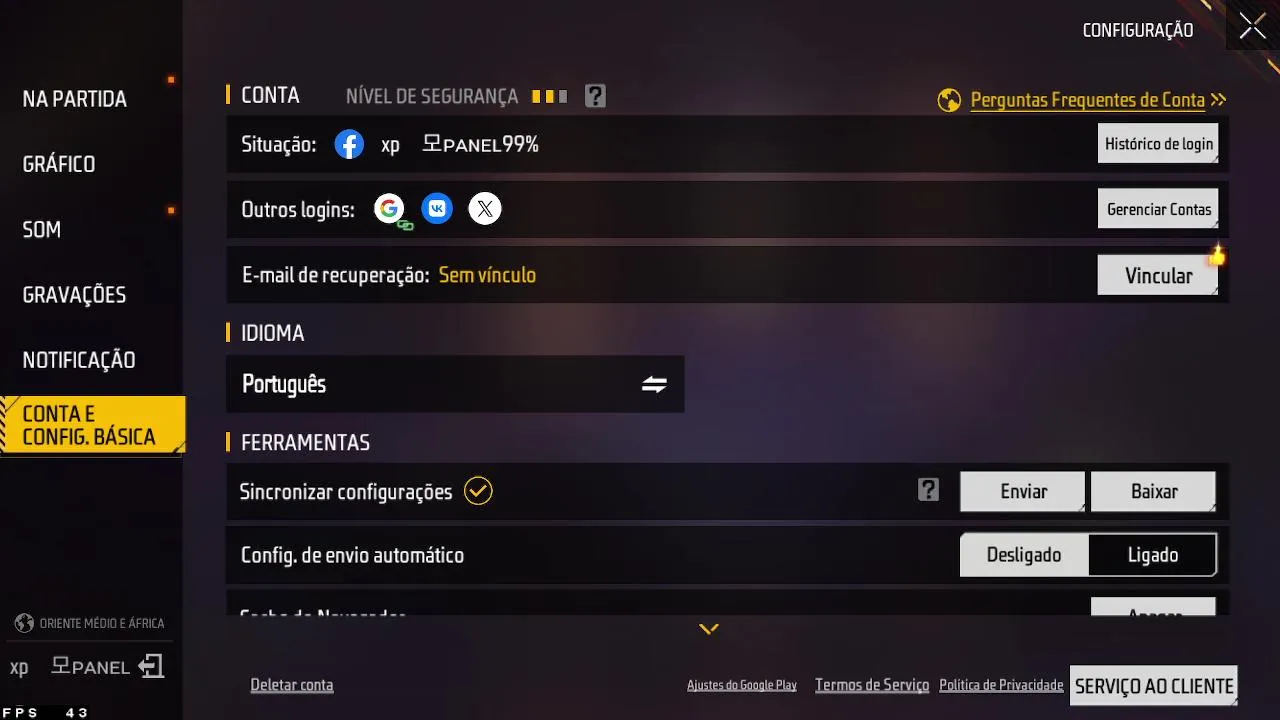Set auto upload config to Ligado

click(1153, 555)
